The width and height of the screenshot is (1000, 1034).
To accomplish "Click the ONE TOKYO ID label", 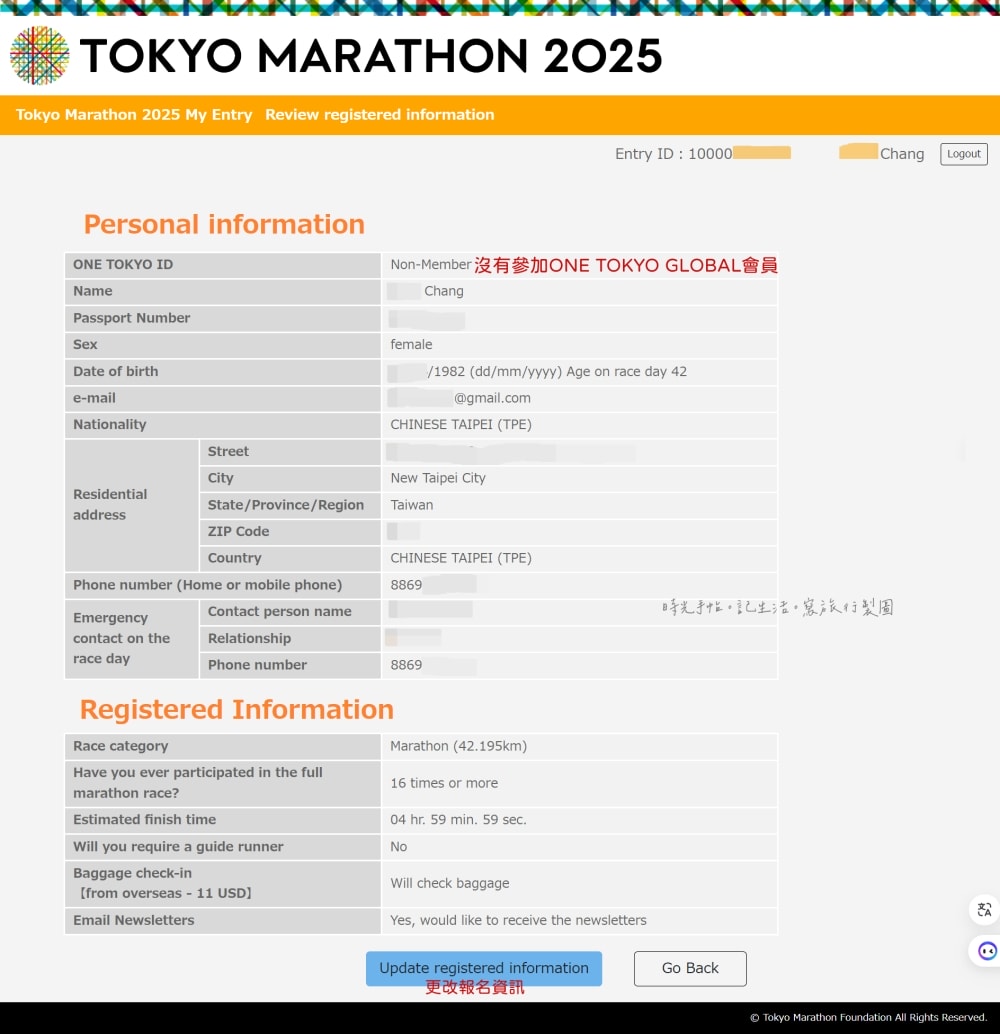I will click(x=123, y=264).
